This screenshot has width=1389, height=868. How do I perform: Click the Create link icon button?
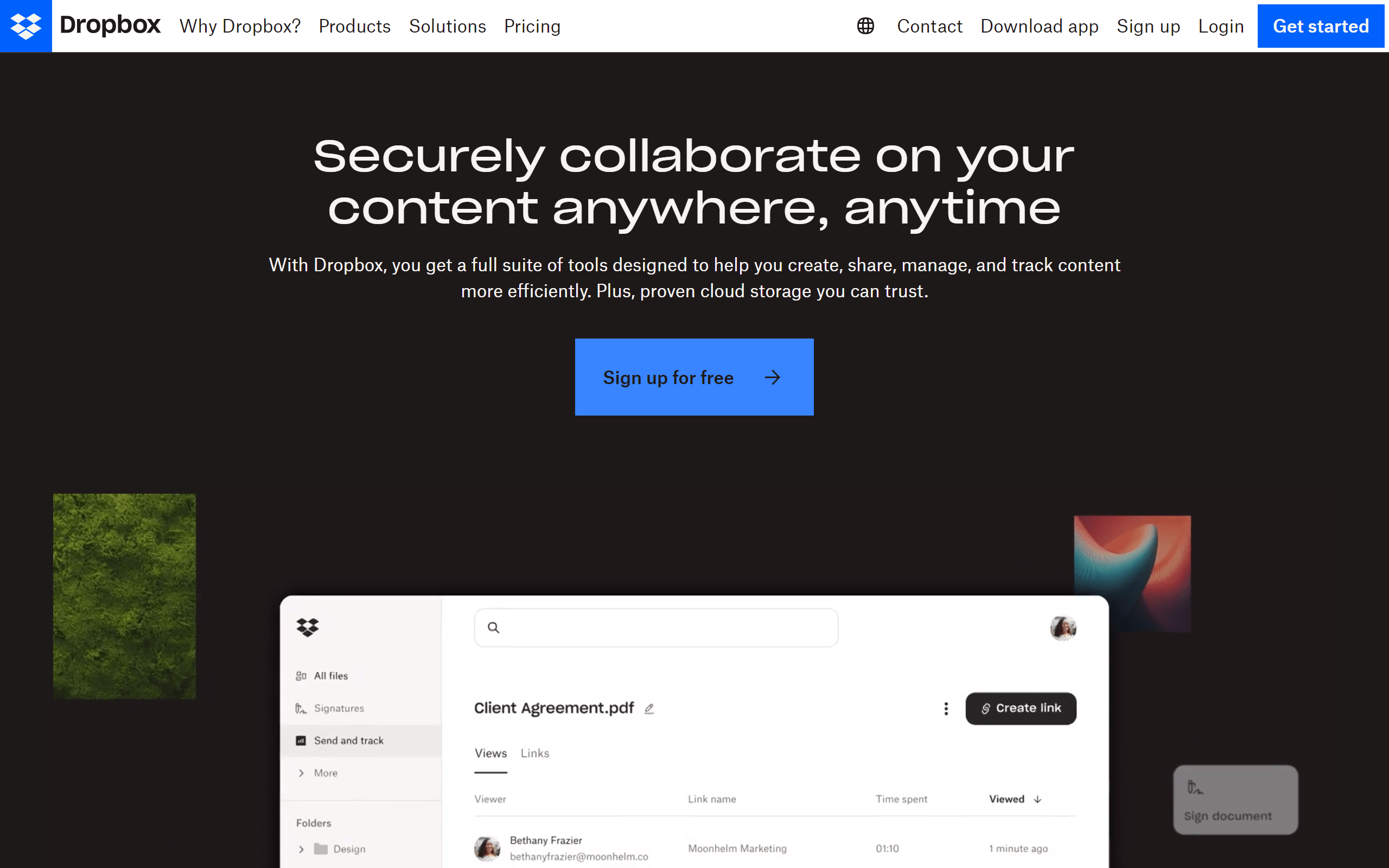(x=1020, y=708)
